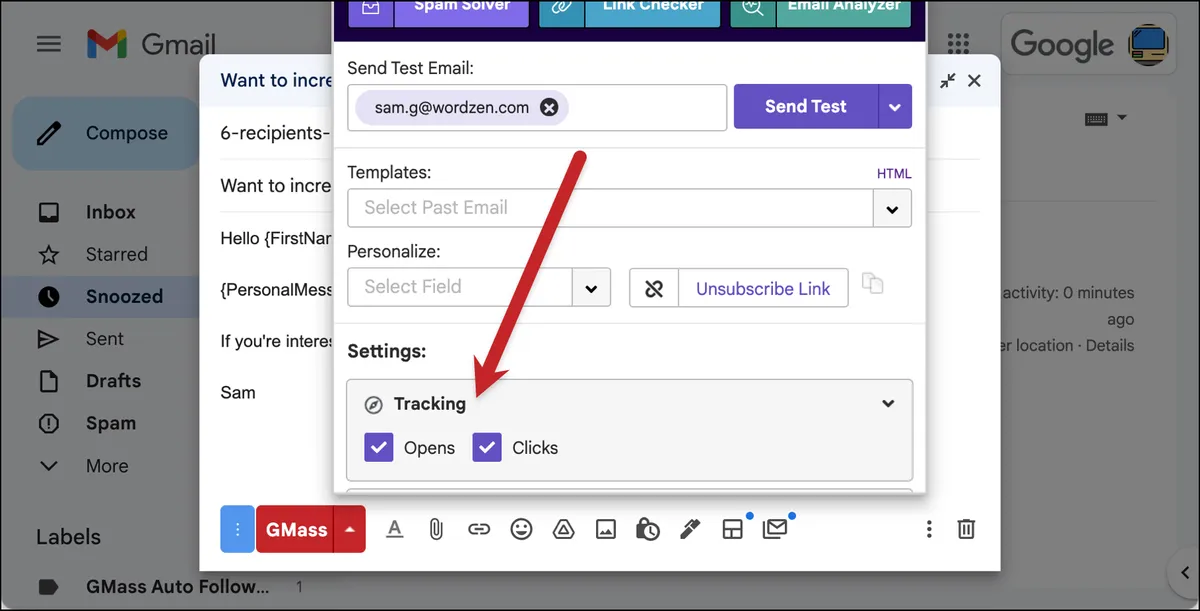Click the Select Field personalize input

[460, 288]
